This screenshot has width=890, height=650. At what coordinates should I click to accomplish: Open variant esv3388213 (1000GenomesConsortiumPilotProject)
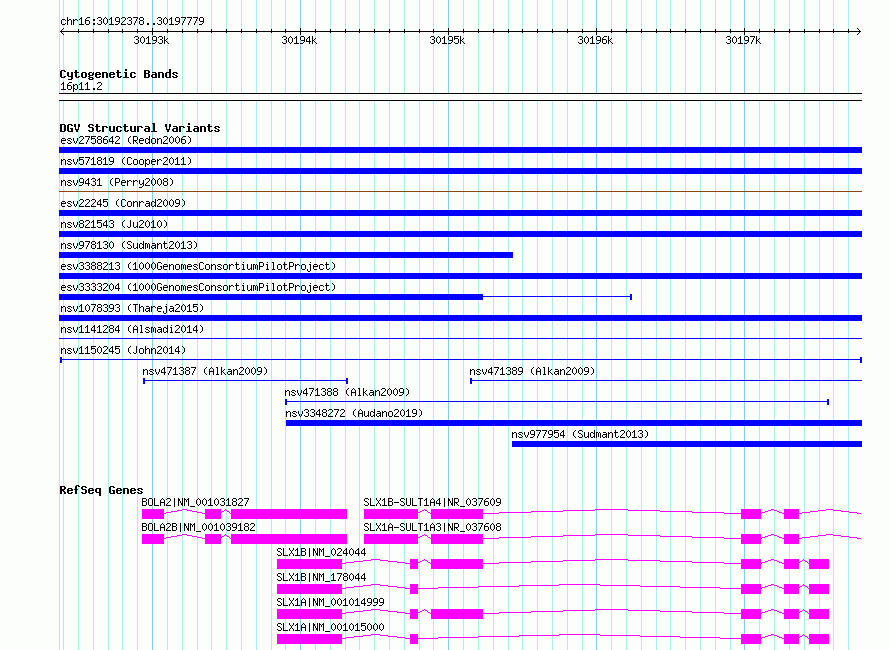tap(198, 266)
